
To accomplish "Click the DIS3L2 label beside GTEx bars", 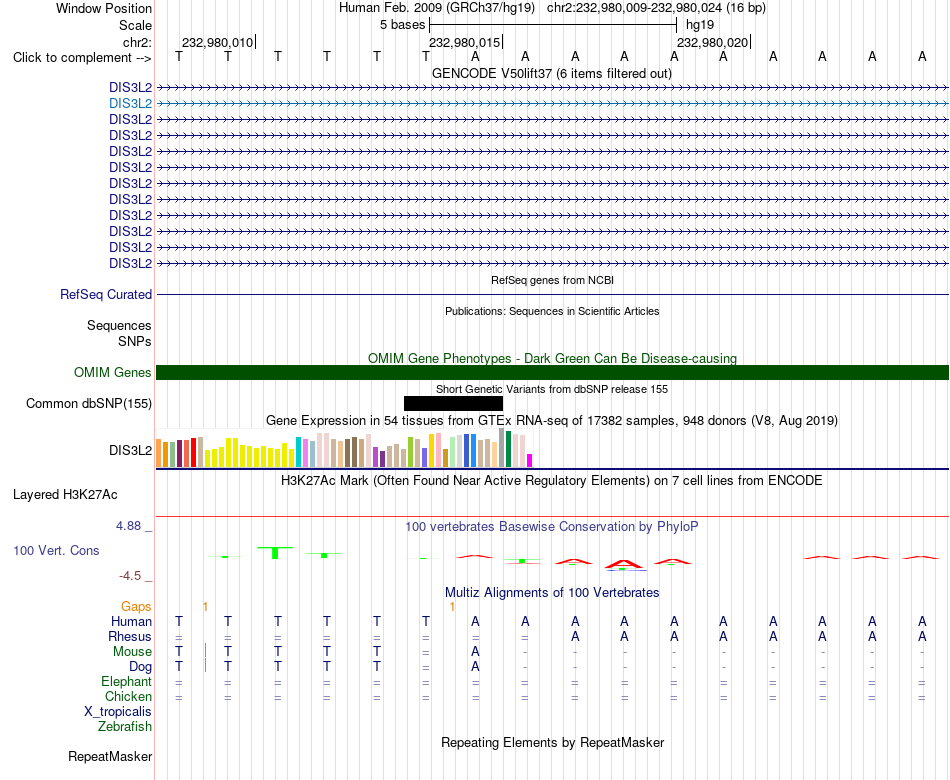I will coord(130,450).
